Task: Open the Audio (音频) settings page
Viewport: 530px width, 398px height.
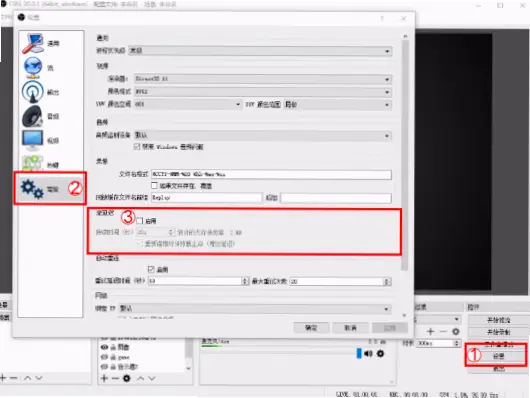Action: pyautogui.click(x=41, y=116)
